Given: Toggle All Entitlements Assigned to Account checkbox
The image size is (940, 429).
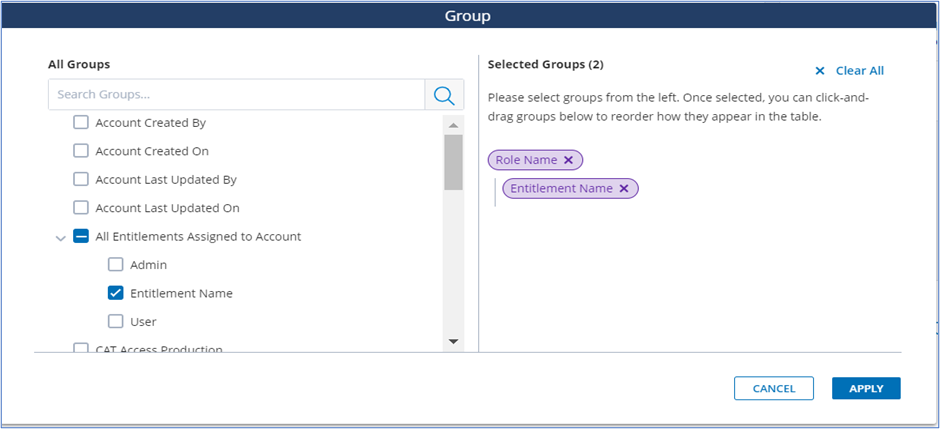Looking at the screenshot, I should point(81,237).
